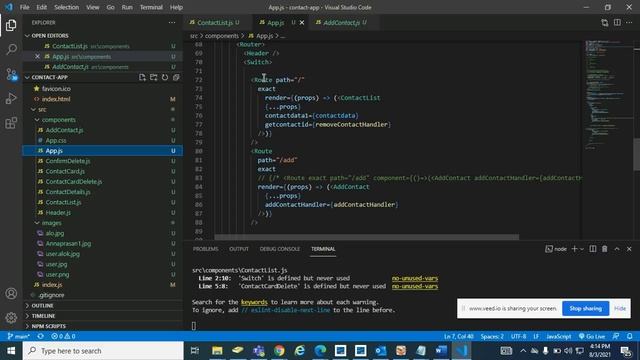Refresh the Explorer tree
Screen dimensions: 640x360
[165, 77]
